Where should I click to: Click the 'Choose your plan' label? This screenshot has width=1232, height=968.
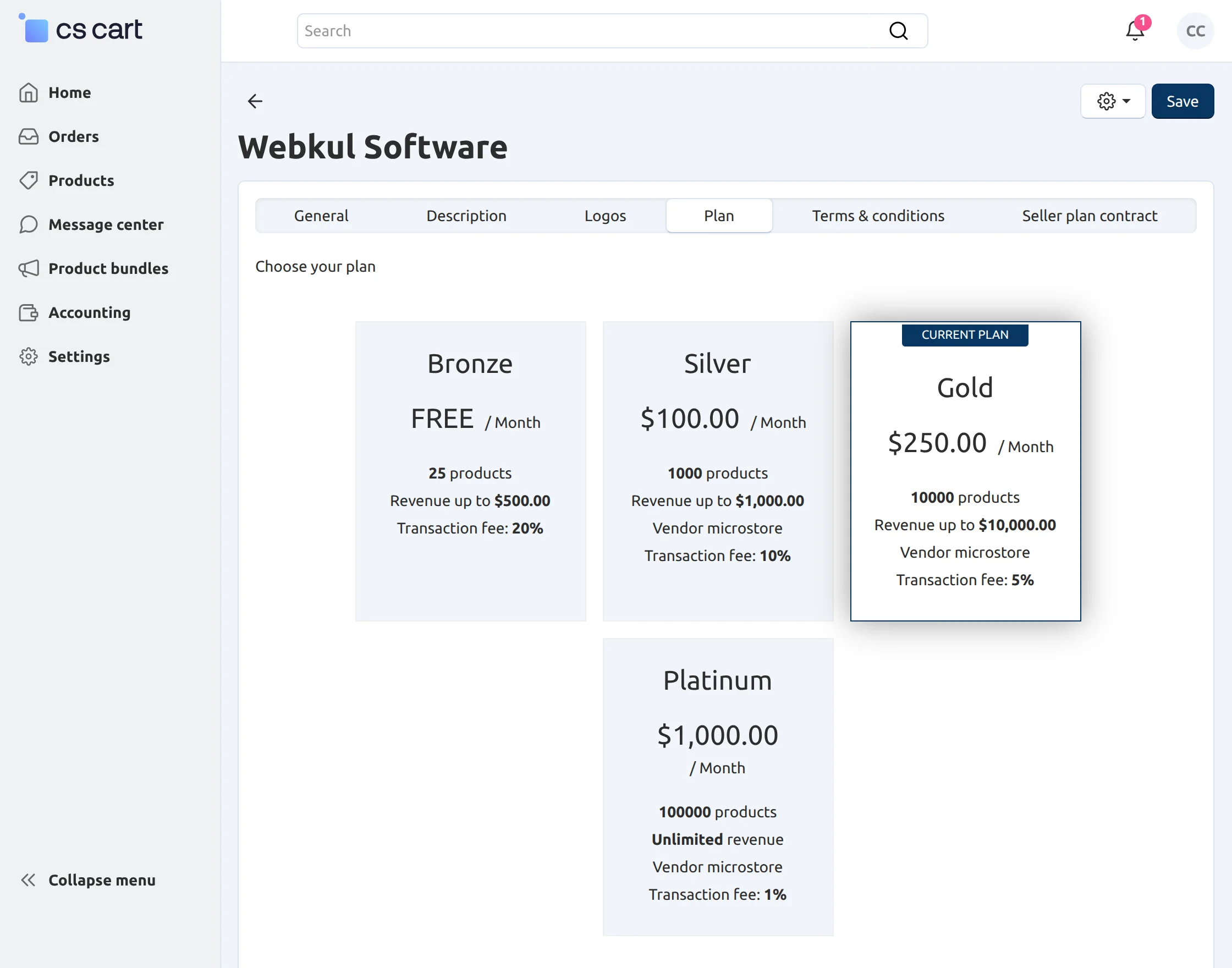pyautogui.click(x=315, y=266)
